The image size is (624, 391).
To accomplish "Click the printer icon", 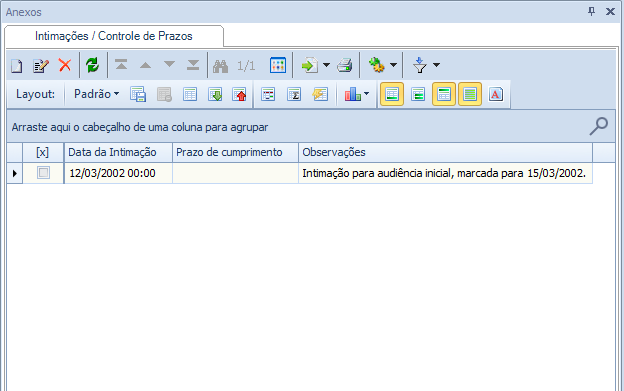I will pos(345,65).
